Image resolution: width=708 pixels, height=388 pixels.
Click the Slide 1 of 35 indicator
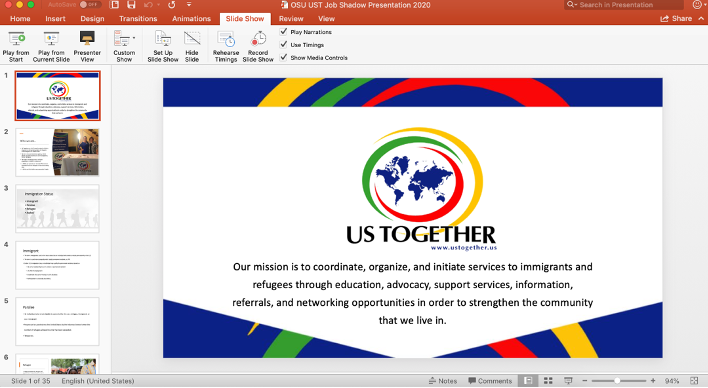pos(30,381)
